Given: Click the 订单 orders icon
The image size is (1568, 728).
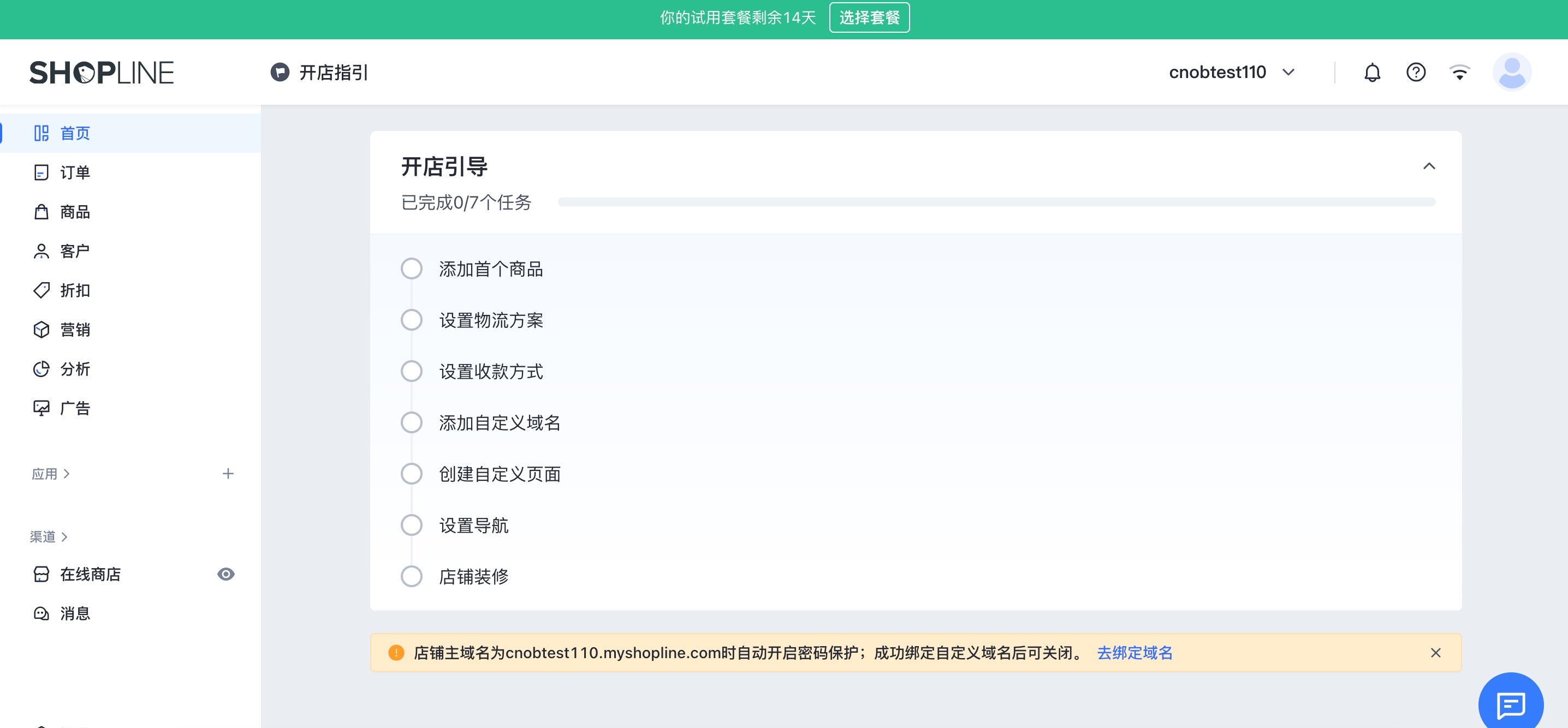Looking at the screenshot, I should click(41, 173).
